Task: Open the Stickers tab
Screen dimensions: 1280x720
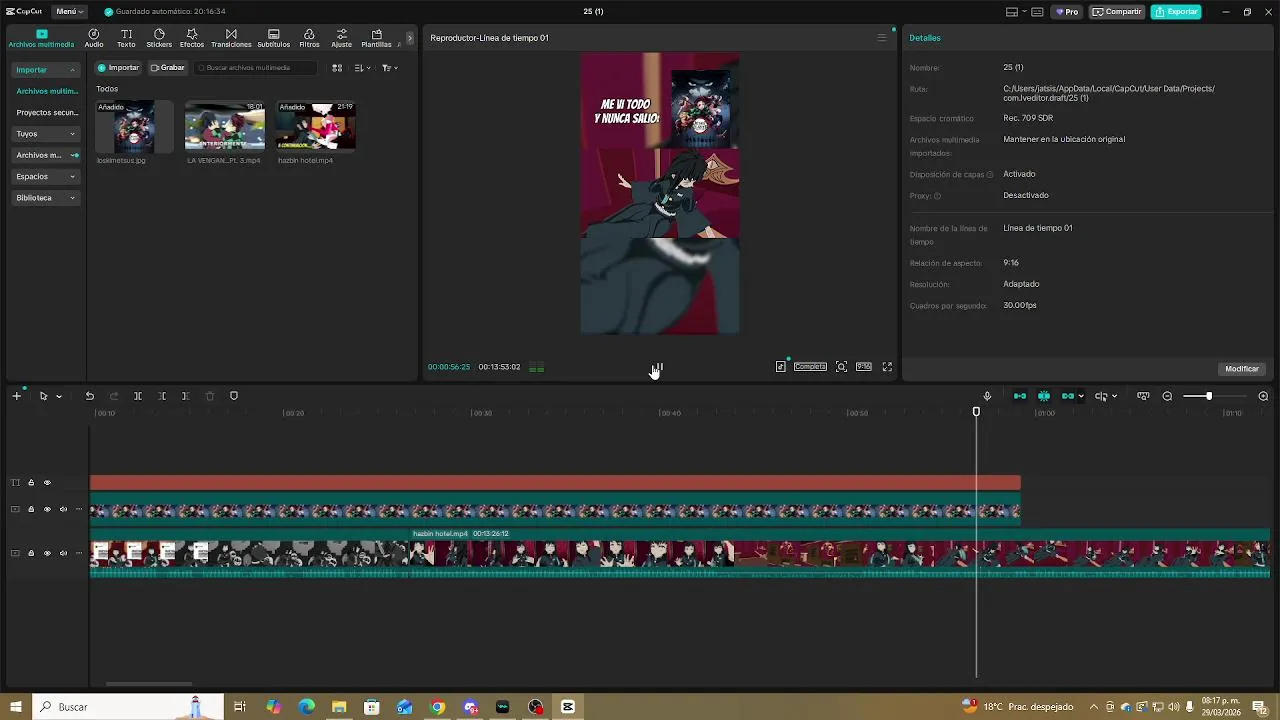Action: click(159, 38)
